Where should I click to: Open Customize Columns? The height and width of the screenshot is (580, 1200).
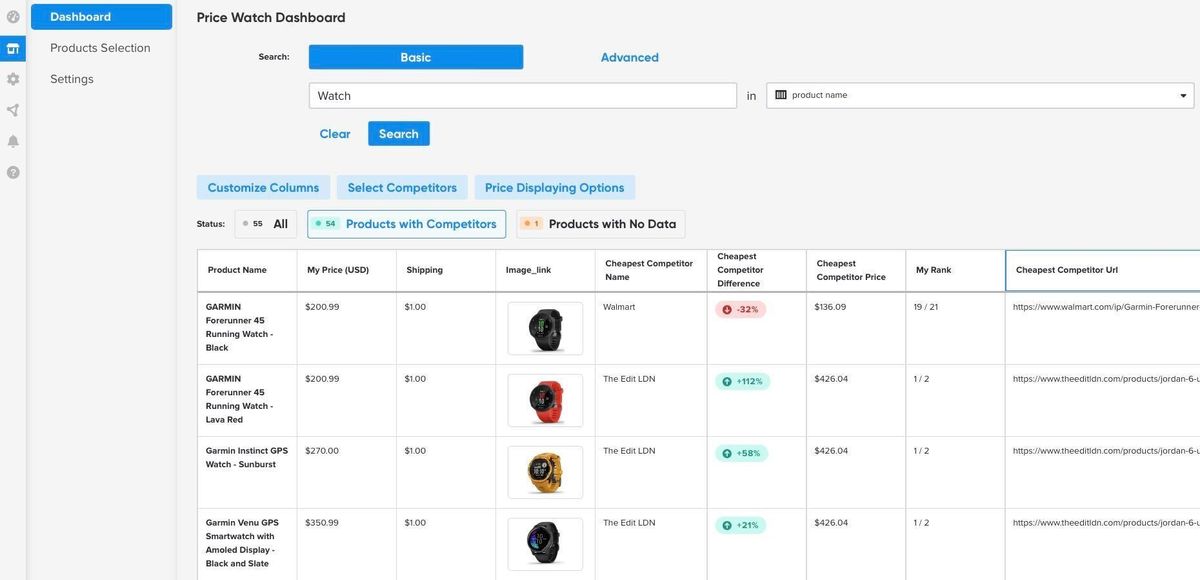263,188
